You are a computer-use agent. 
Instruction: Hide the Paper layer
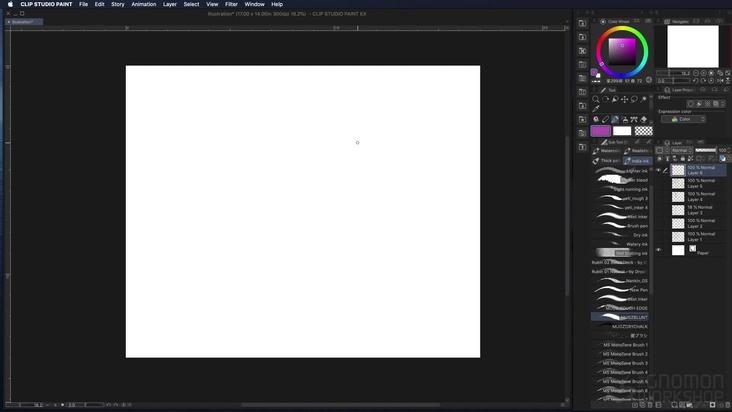click(x=658, y=250)
